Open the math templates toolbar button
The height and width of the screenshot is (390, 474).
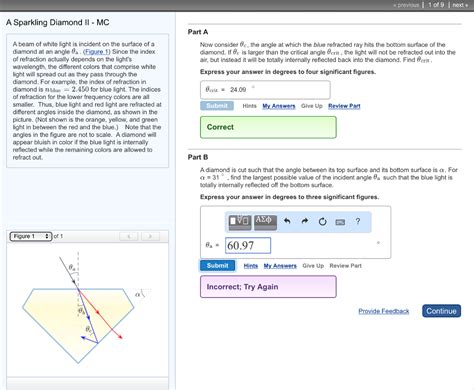pos(240,222)
